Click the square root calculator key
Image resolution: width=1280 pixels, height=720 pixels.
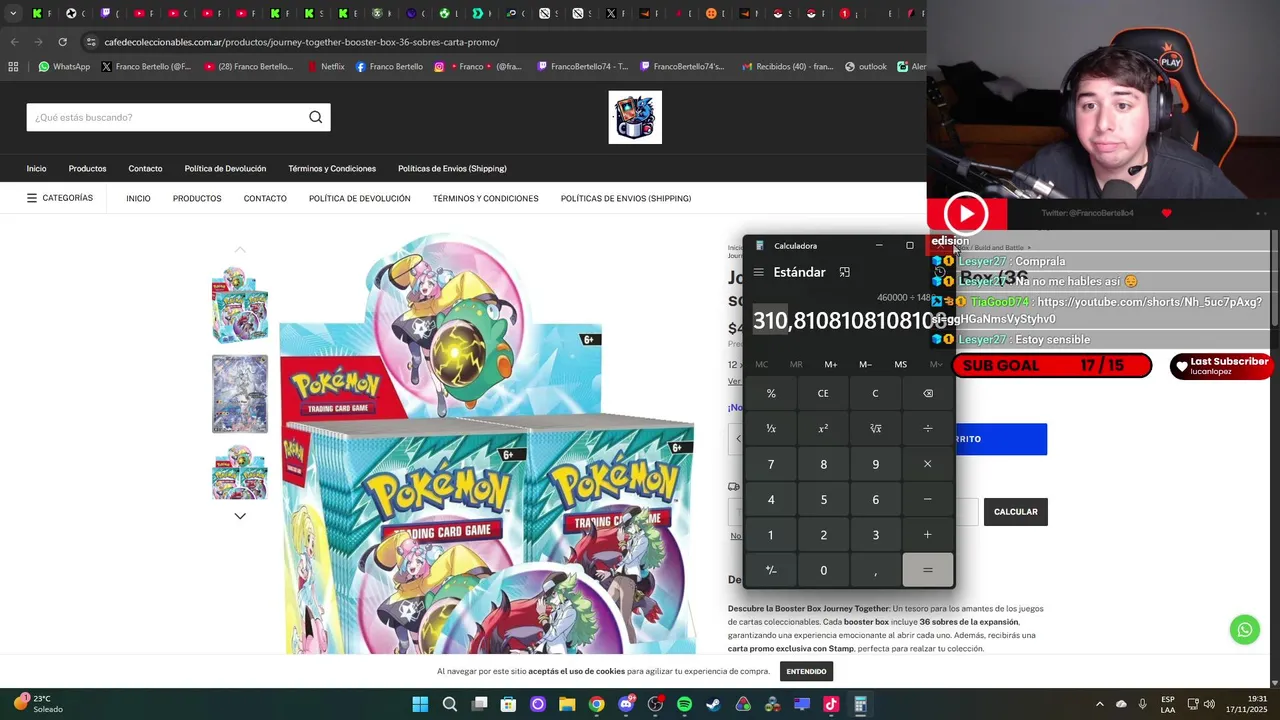tap(875, 428)
